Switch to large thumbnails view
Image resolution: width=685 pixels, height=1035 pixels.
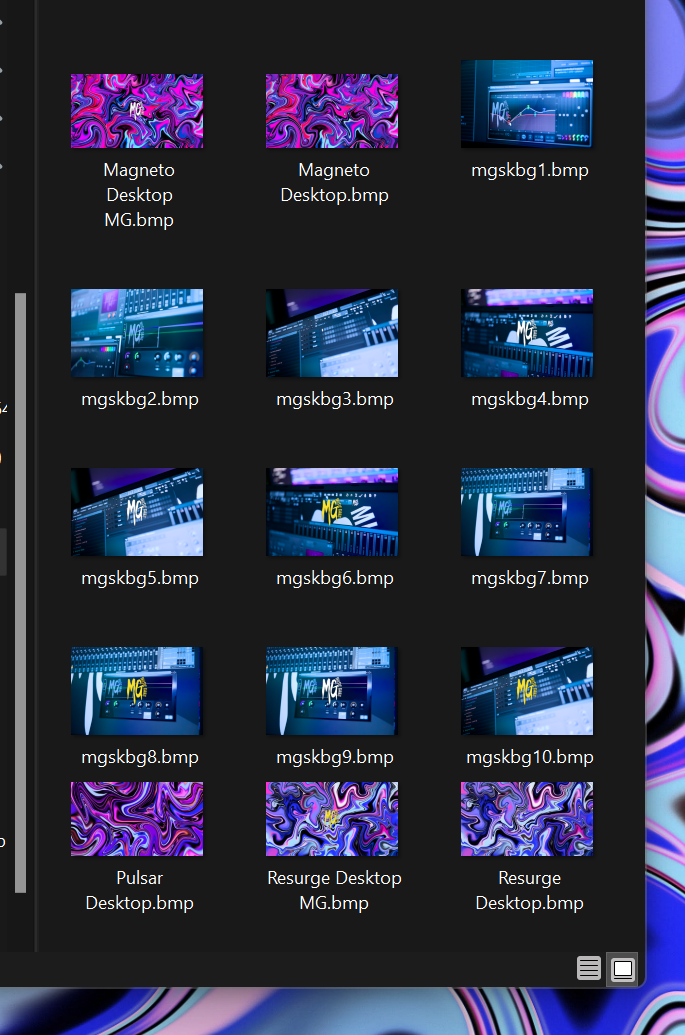(x=622, y=968)
